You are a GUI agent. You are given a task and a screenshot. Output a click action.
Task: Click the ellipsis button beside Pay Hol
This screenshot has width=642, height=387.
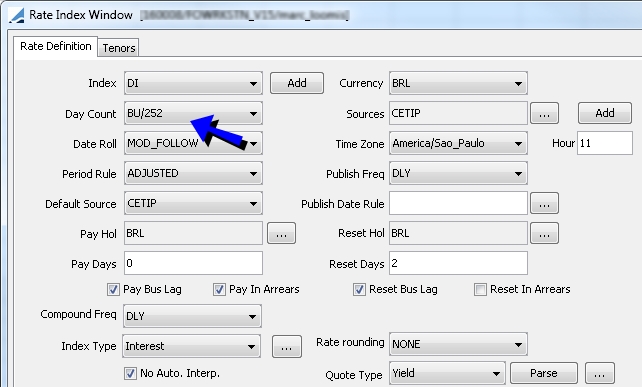coord(281,233)
